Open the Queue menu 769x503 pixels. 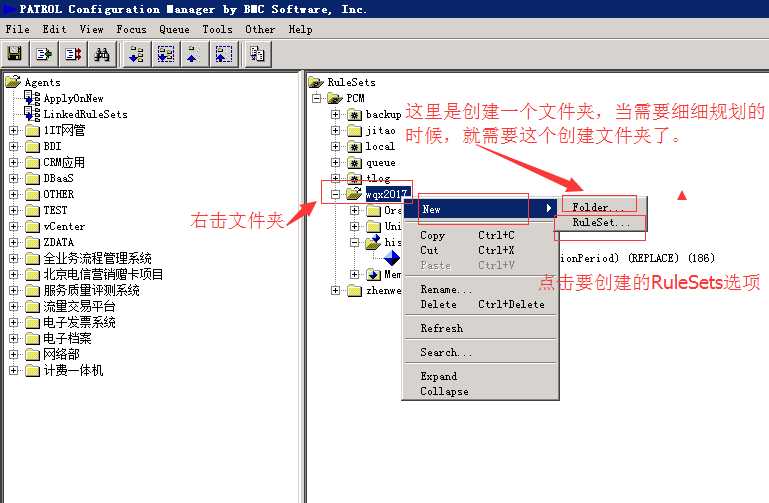pyautogui.click(x=174, y=29)
